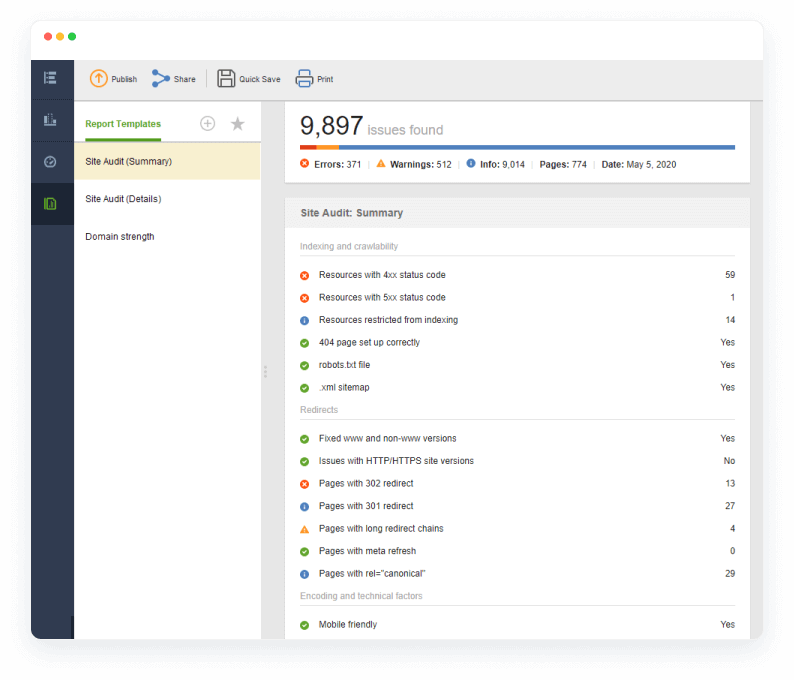Viewport: 794px width, 680px height.
Task: Click the 'Pages: 774' summary text
Action: point(563,165)
